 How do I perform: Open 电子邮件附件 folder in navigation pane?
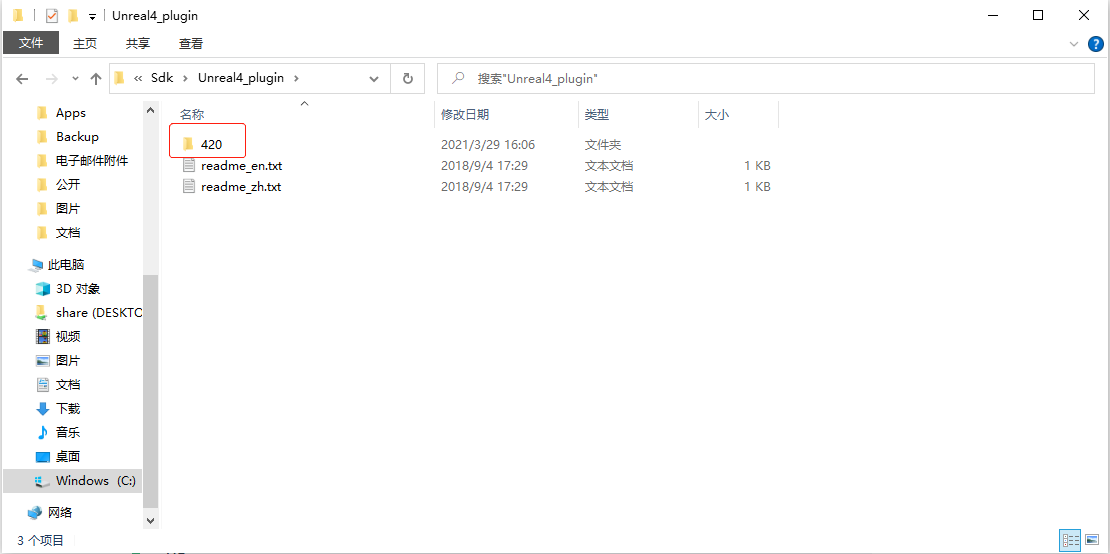pos(92,161)
